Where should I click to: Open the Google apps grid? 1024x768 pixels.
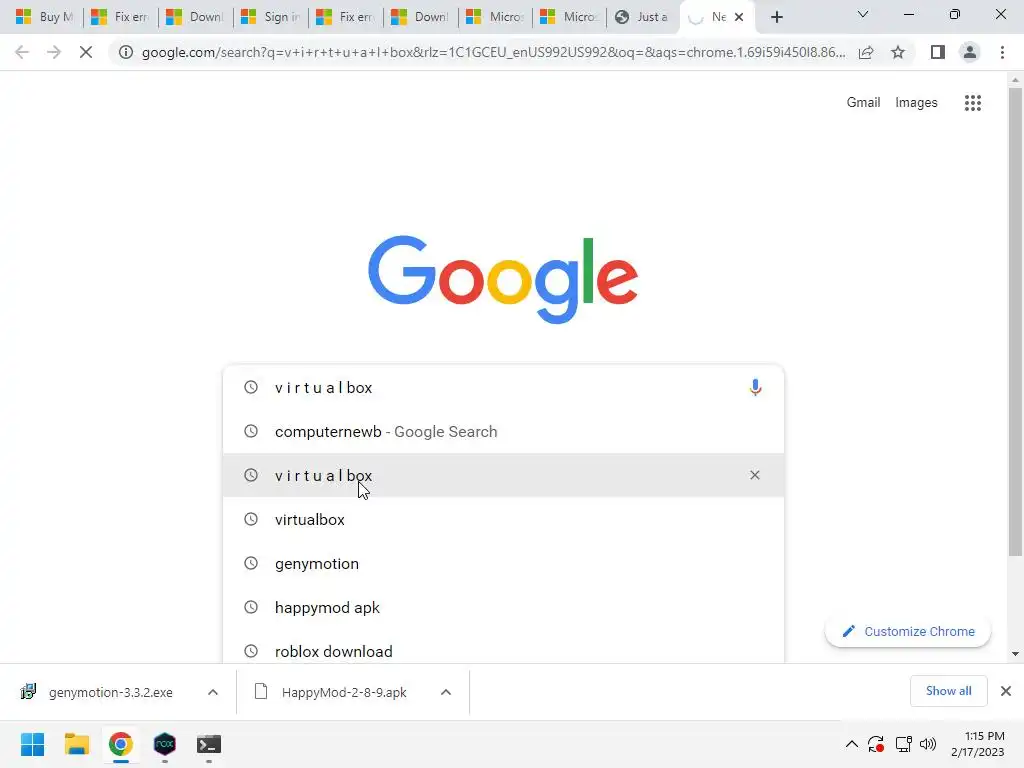[972, 103]
